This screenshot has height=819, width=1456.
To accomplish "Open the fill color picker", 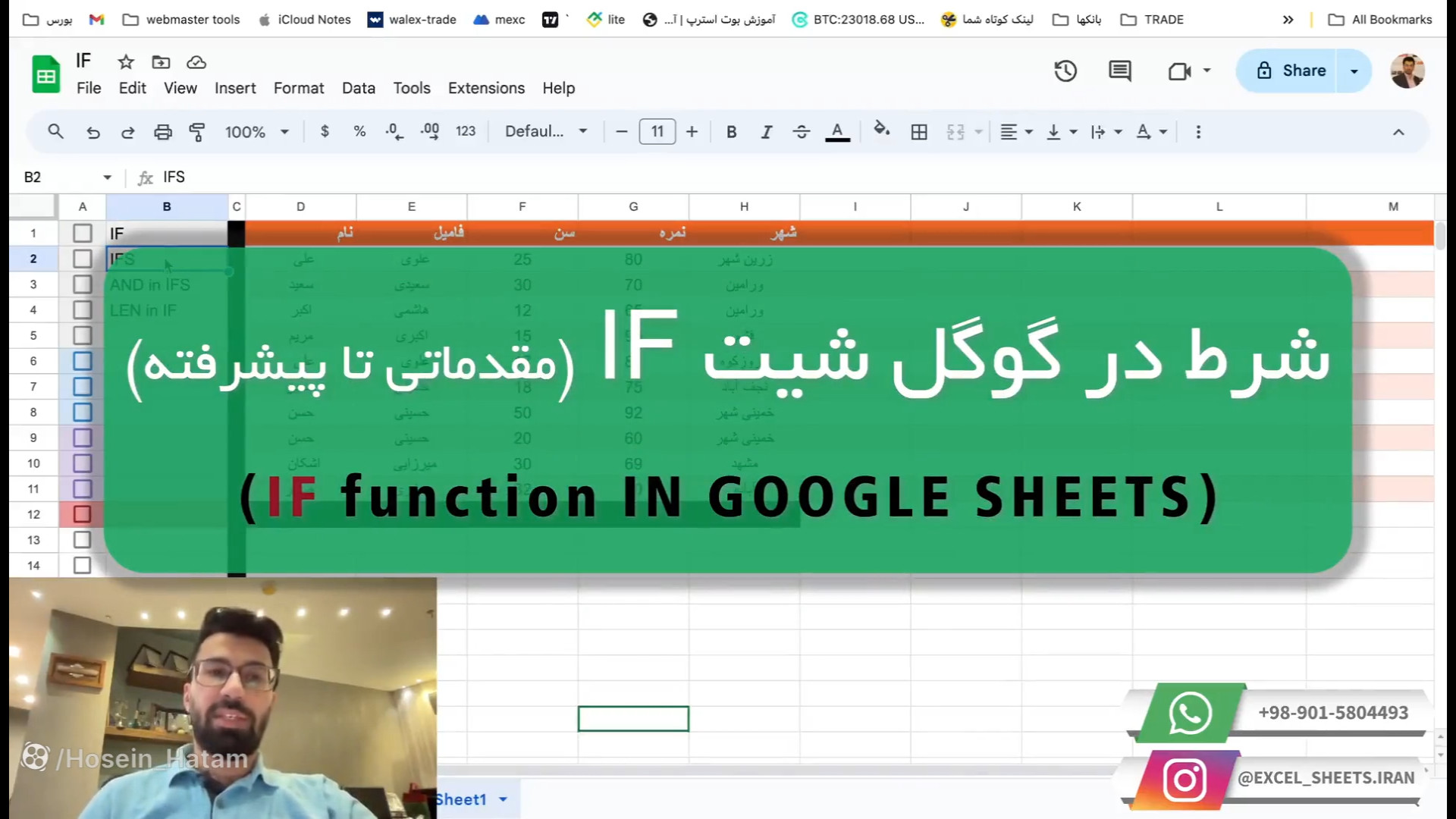I will coord(881,130).
